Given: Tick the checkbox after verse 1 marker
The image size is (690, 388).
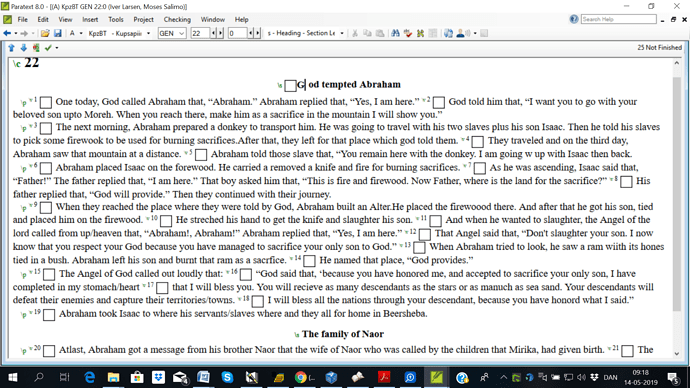Looking at the screenshot, I should [46, 102].
